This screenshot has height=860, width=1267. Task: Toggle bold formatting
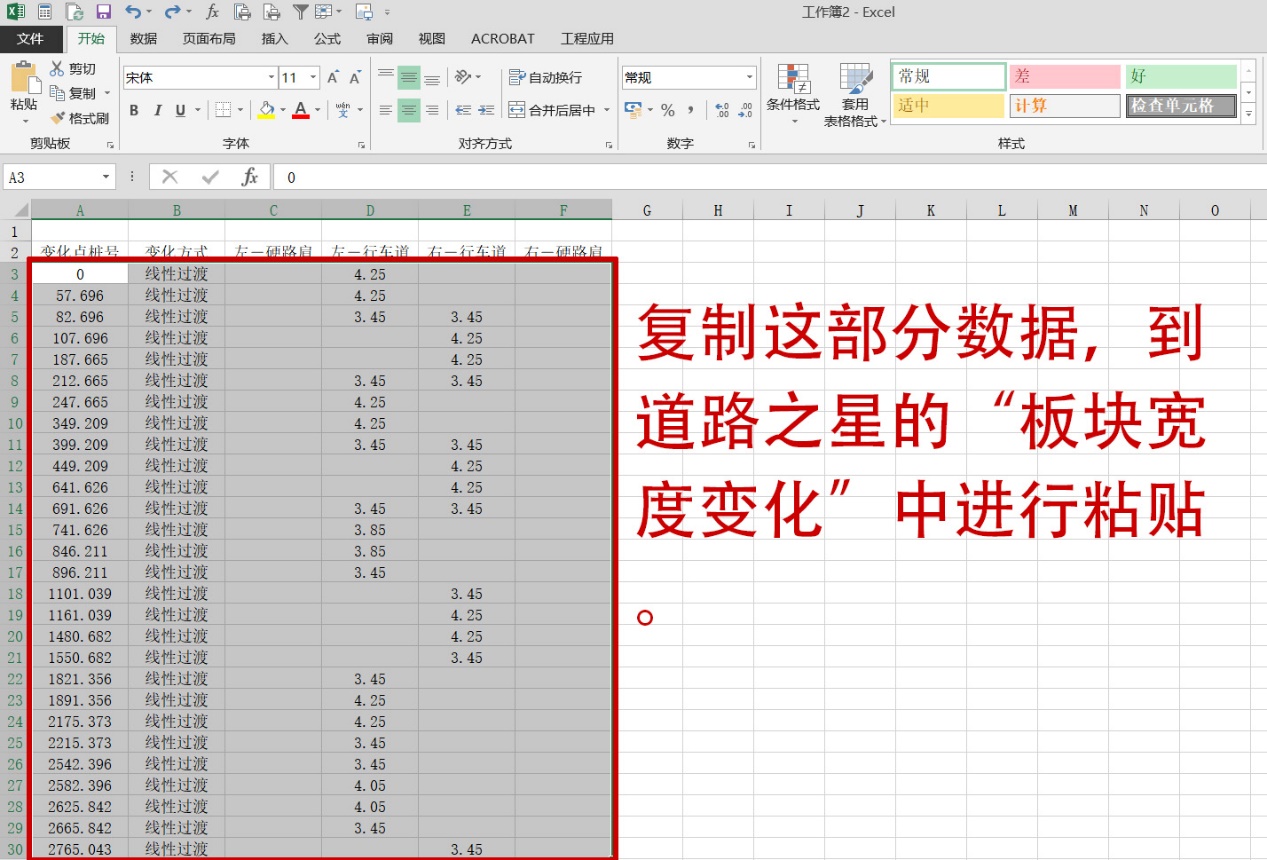pyautogui.click(x=133, y=110)
